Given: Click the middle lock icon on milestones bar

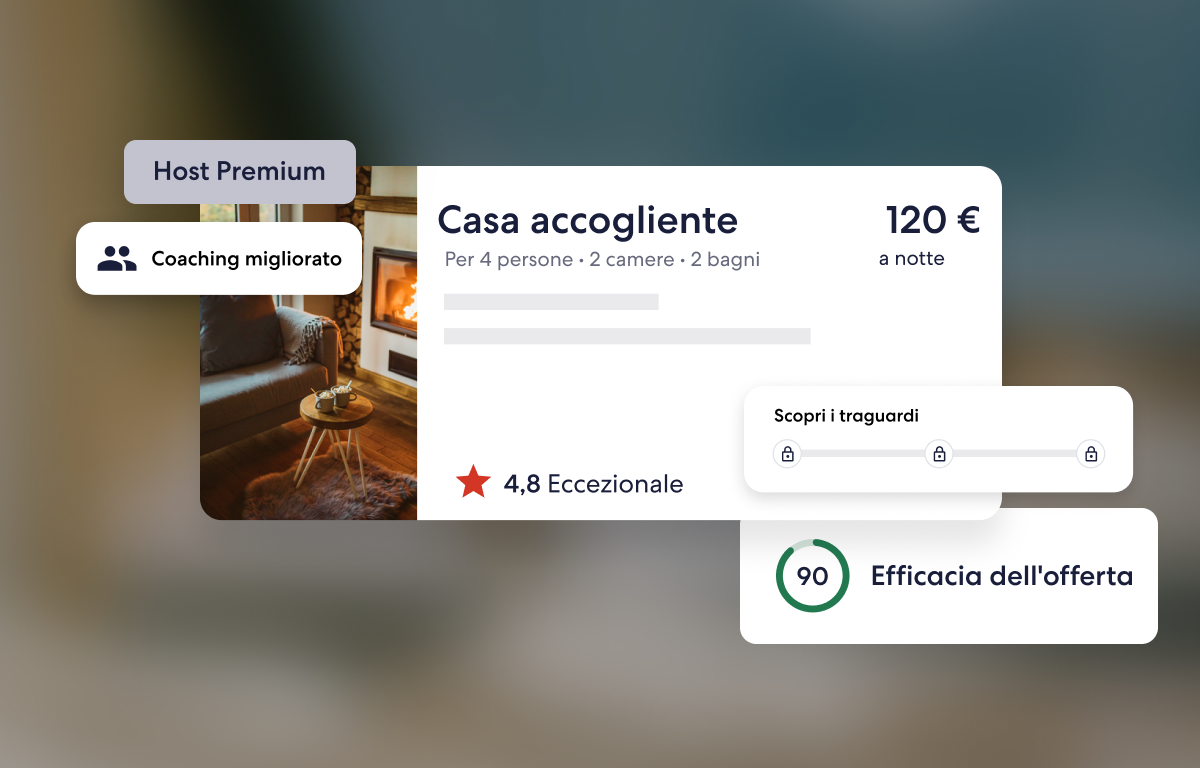Looking at the screenshot, I should click(939, 454).
